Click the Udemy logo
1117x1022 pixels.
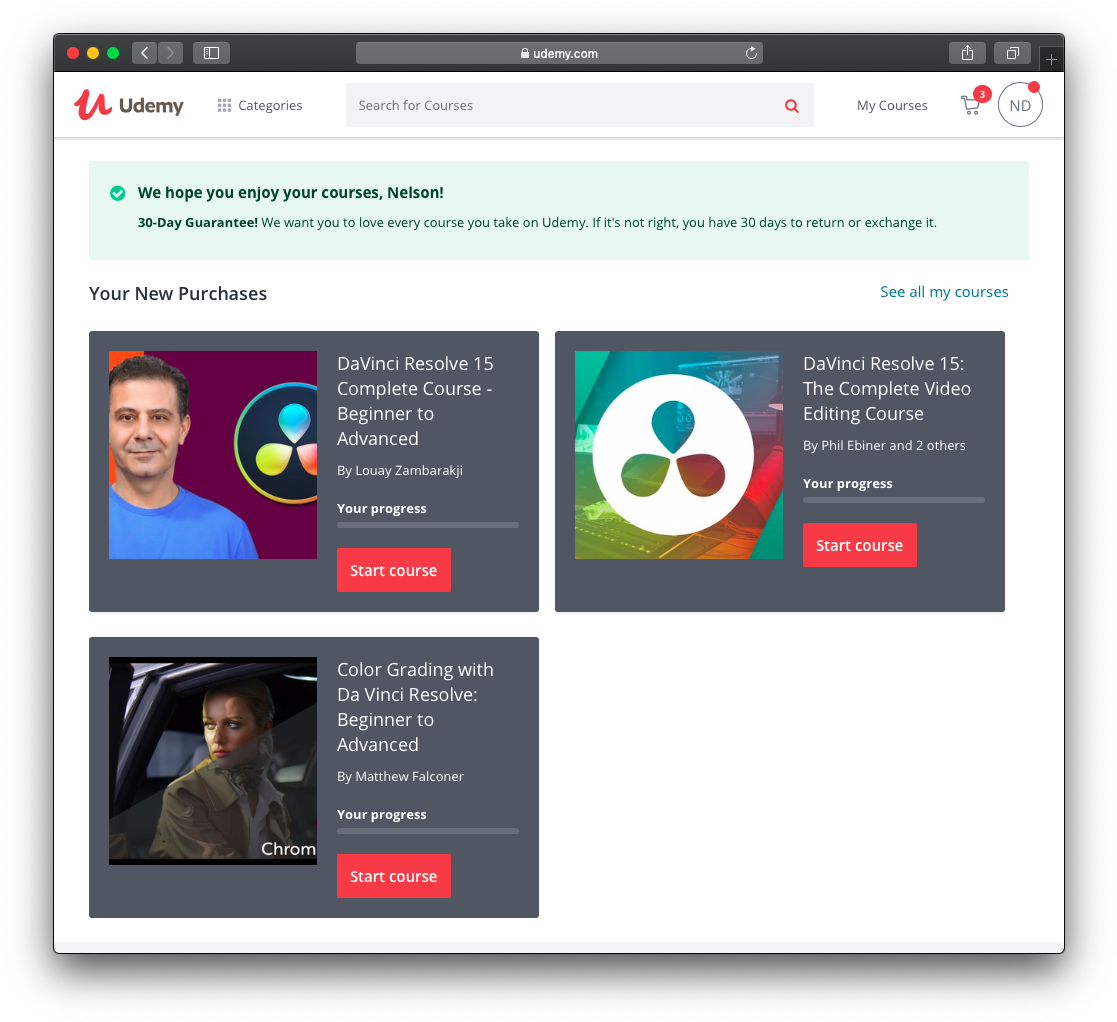[129, 105]
